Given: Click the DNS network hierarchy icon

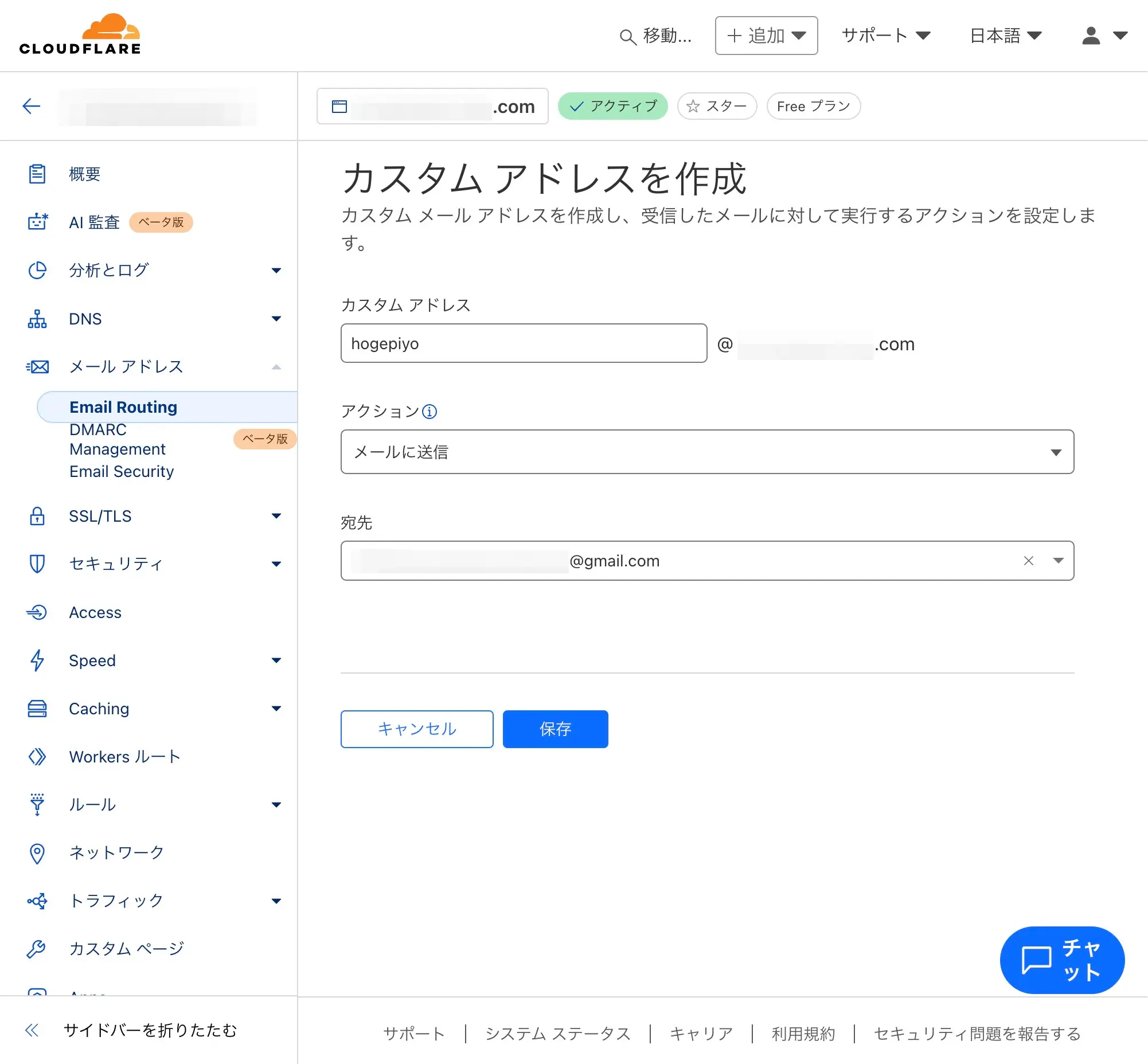Looking at the screenshot, I should [x=37, y=318].
